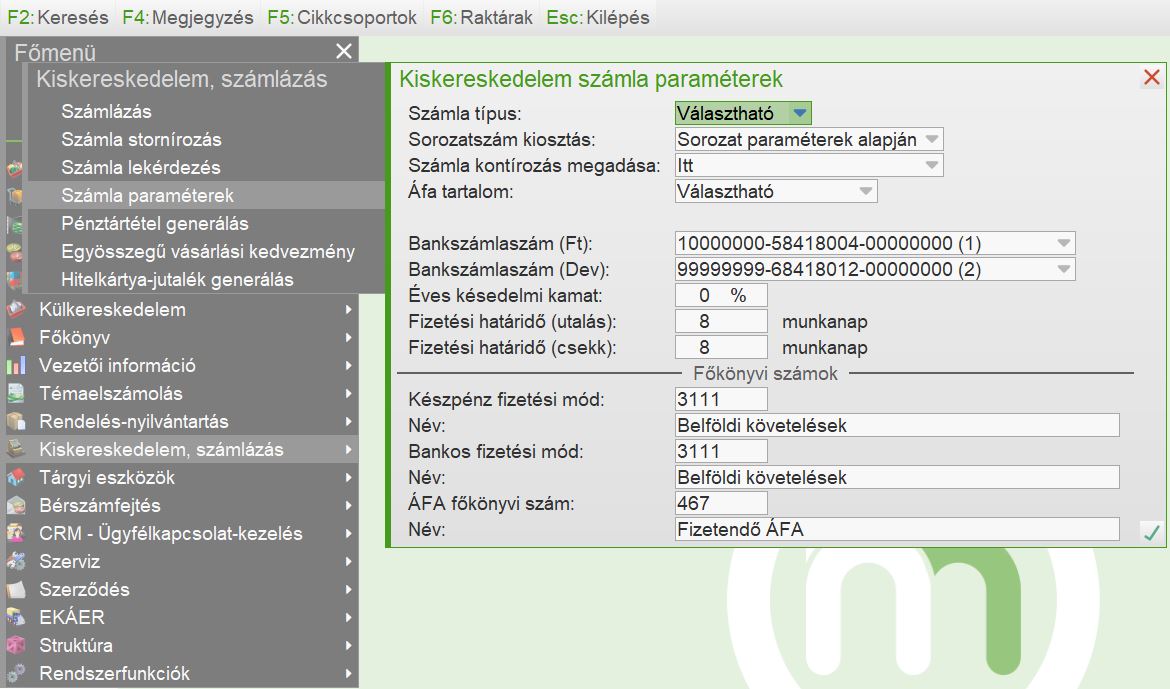Click the Főkönyvi számok section label
Screen dimensions: 1170x689
(765, 373)
